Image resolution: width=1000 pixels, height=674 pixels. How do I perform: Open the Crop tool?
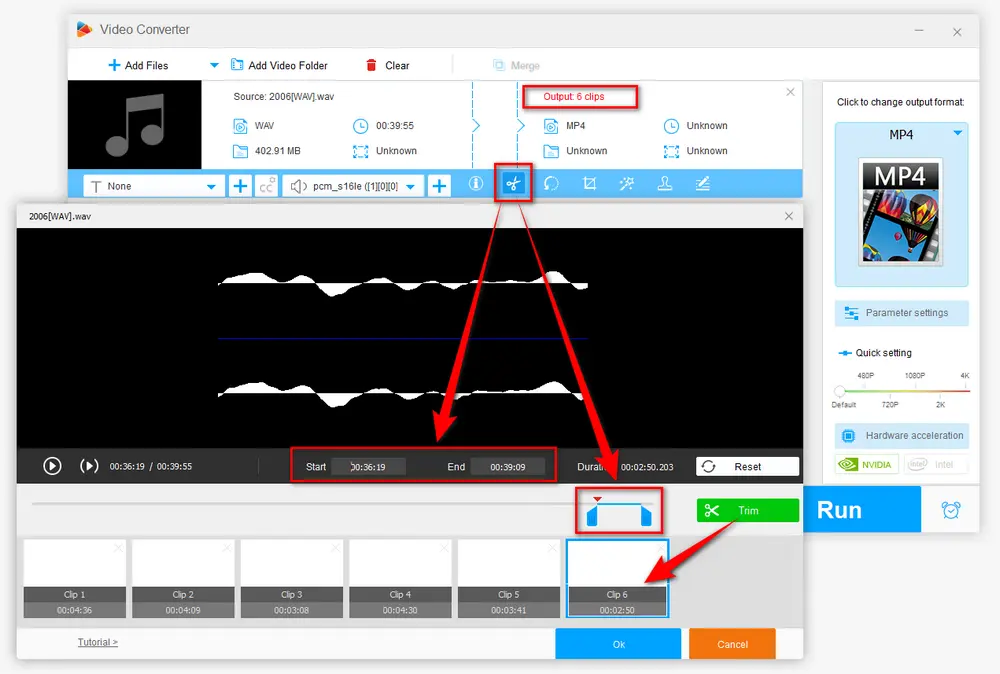click(589, 185)
